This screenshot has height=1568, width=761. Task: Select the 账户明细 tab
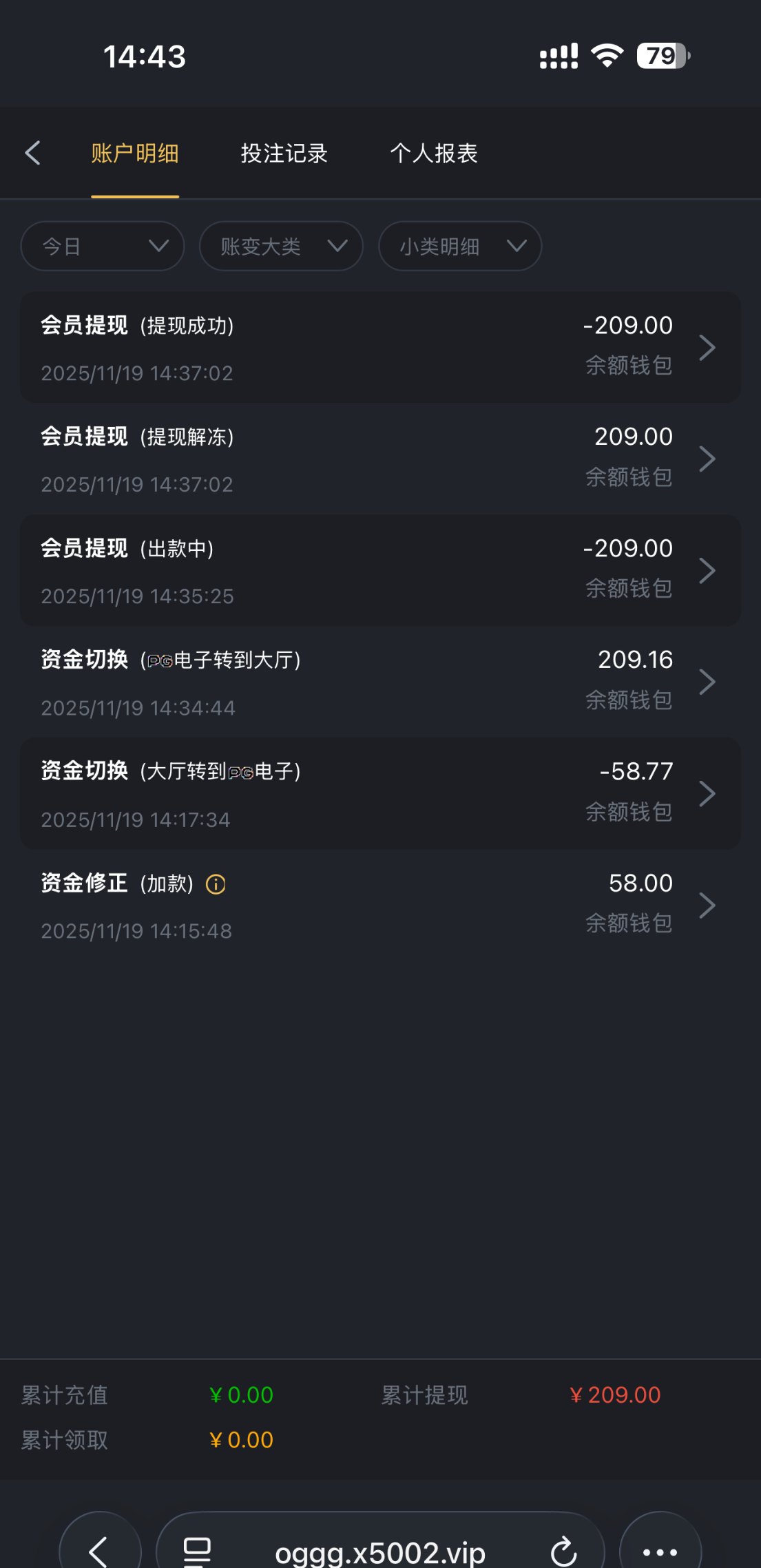pos(135,153)
